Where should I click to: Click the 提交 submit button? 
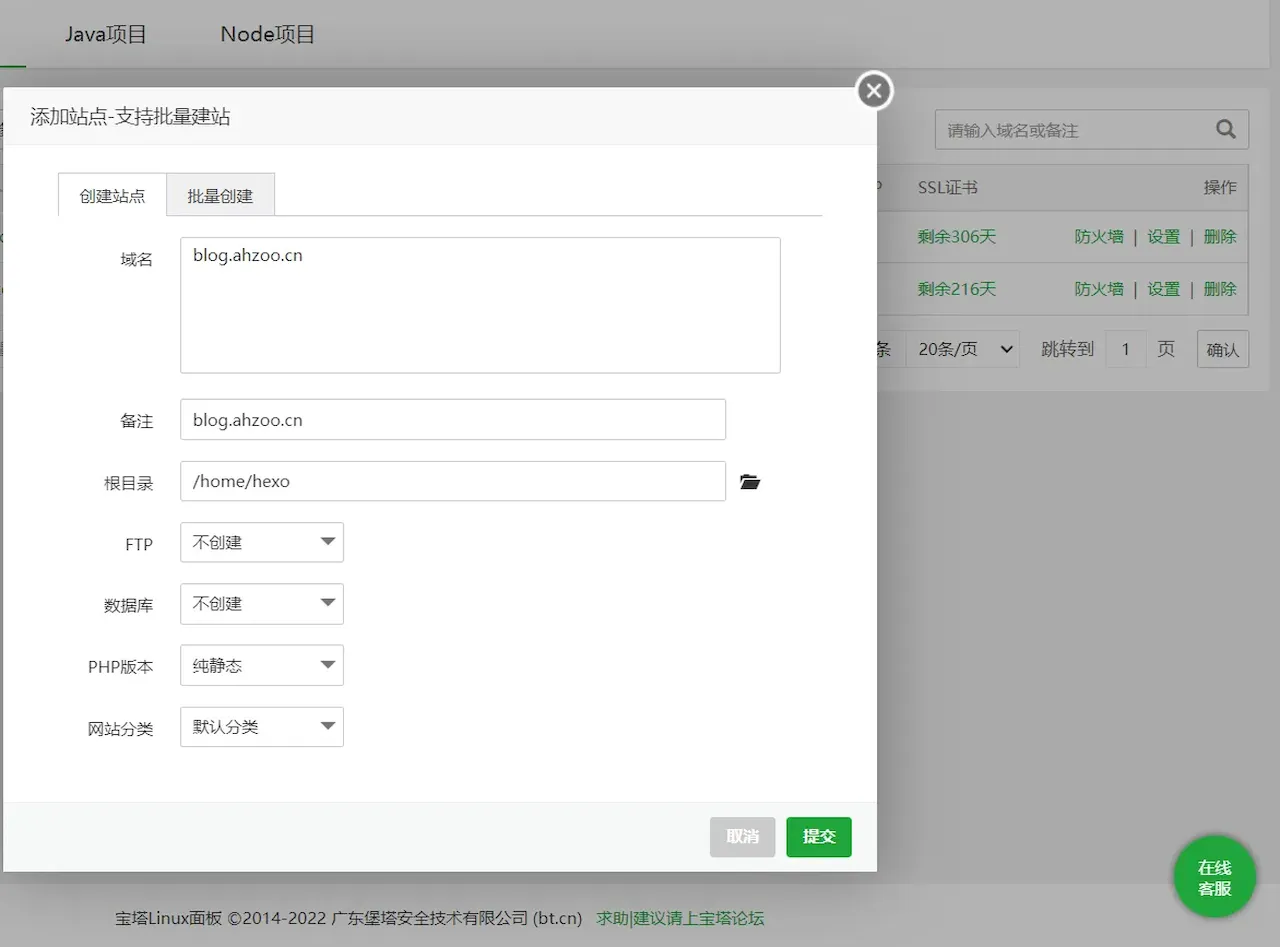(818, 837)
